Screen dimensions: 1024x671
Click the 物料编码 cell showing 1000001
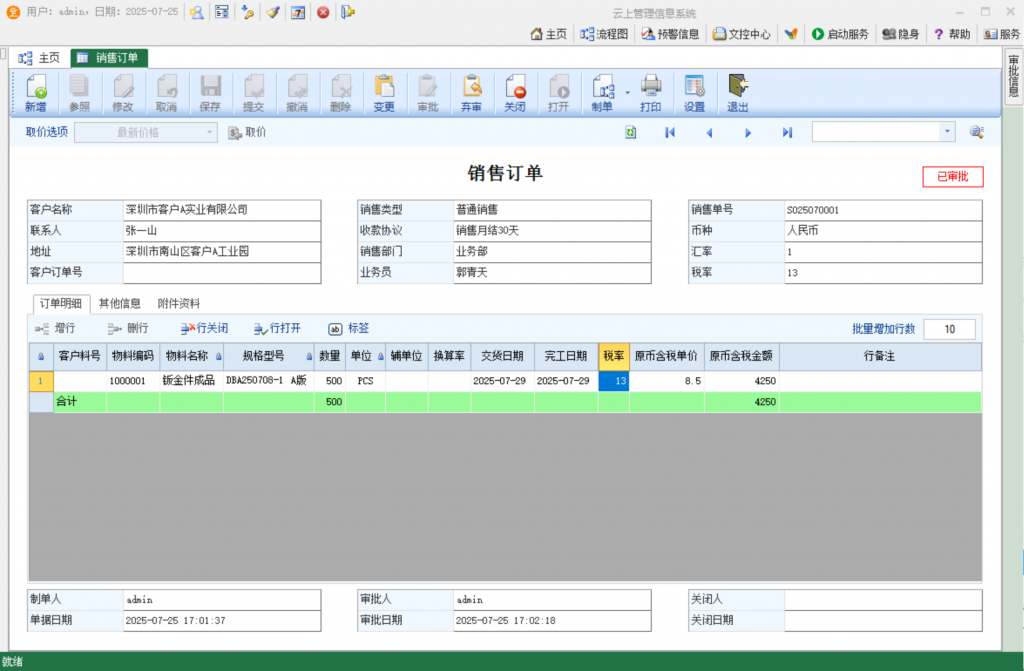coord(133,381)
